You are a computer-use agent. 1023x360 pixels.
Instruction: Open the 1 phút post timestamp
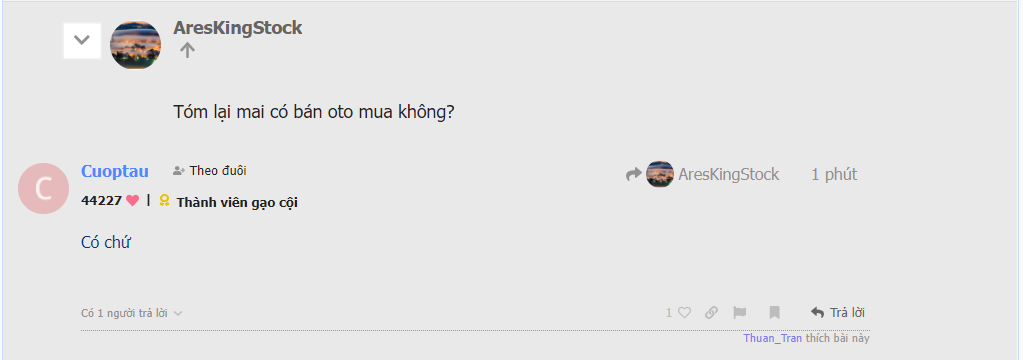coord(834,174)
